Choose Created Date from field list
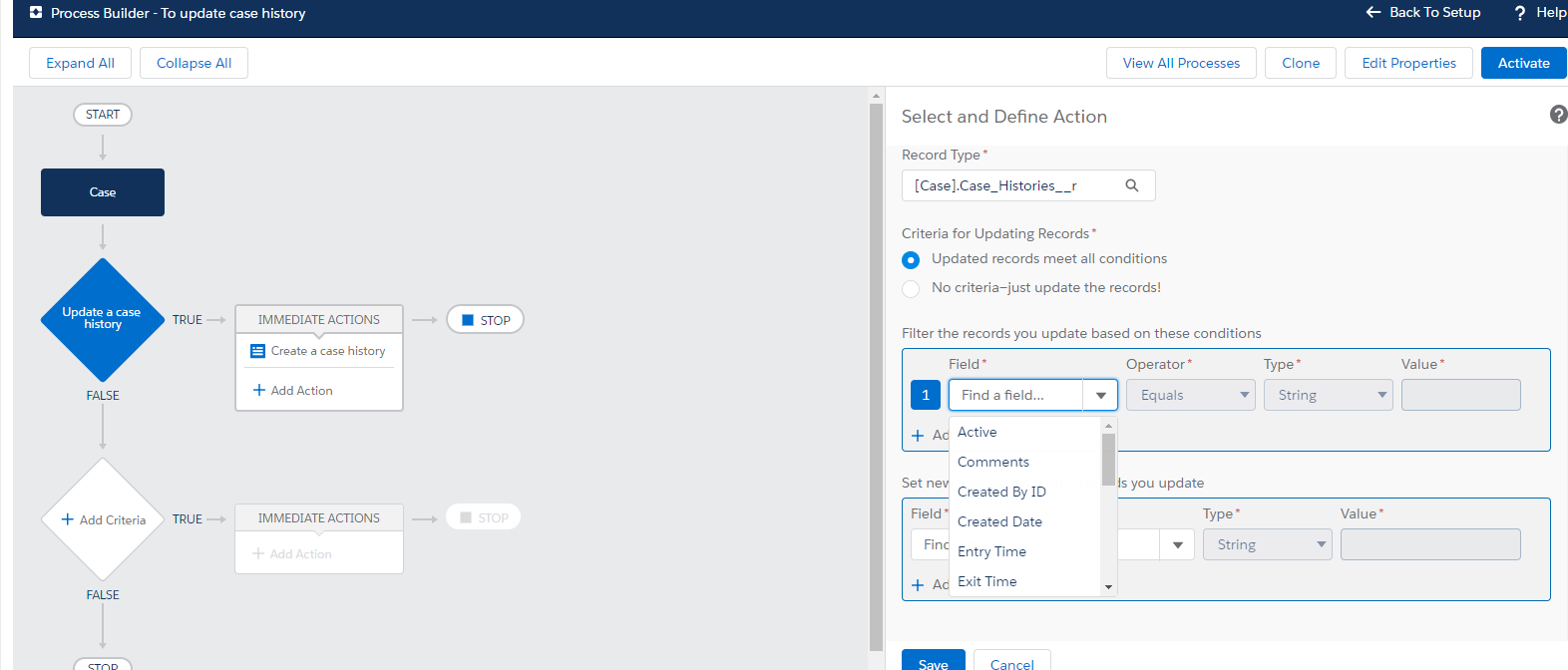This screenshot has height=670, width=1568. point(999,521)
